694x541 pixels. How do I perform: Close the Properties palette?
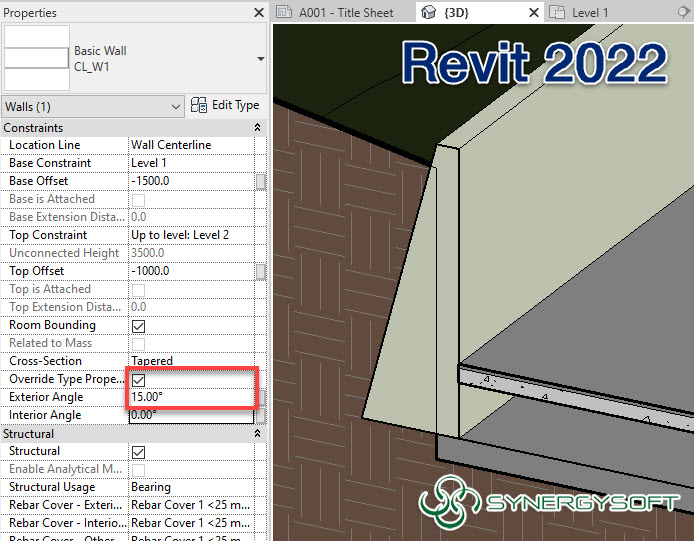[x=259, y=13]
